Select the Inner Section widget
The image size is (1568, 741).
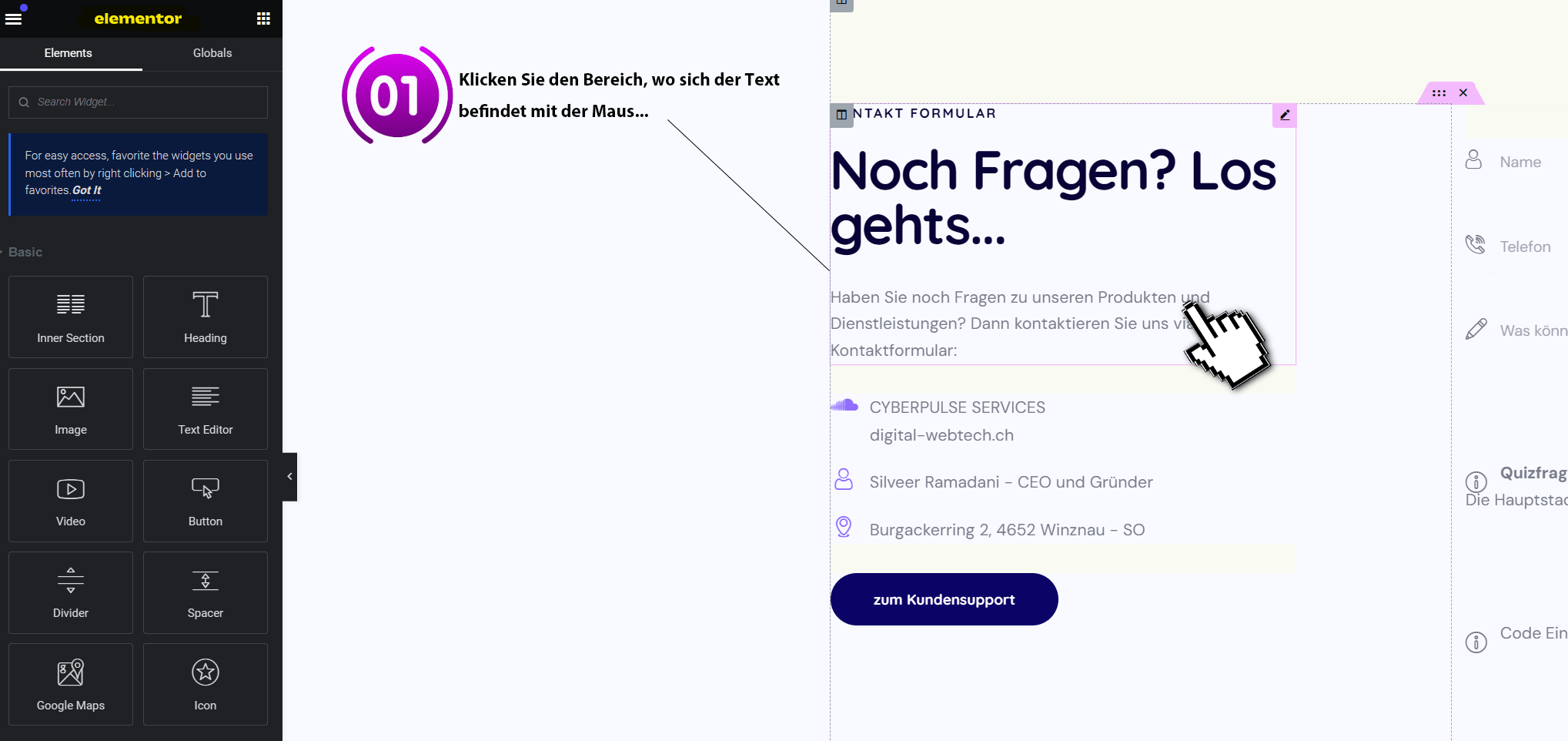click(70, 317)
